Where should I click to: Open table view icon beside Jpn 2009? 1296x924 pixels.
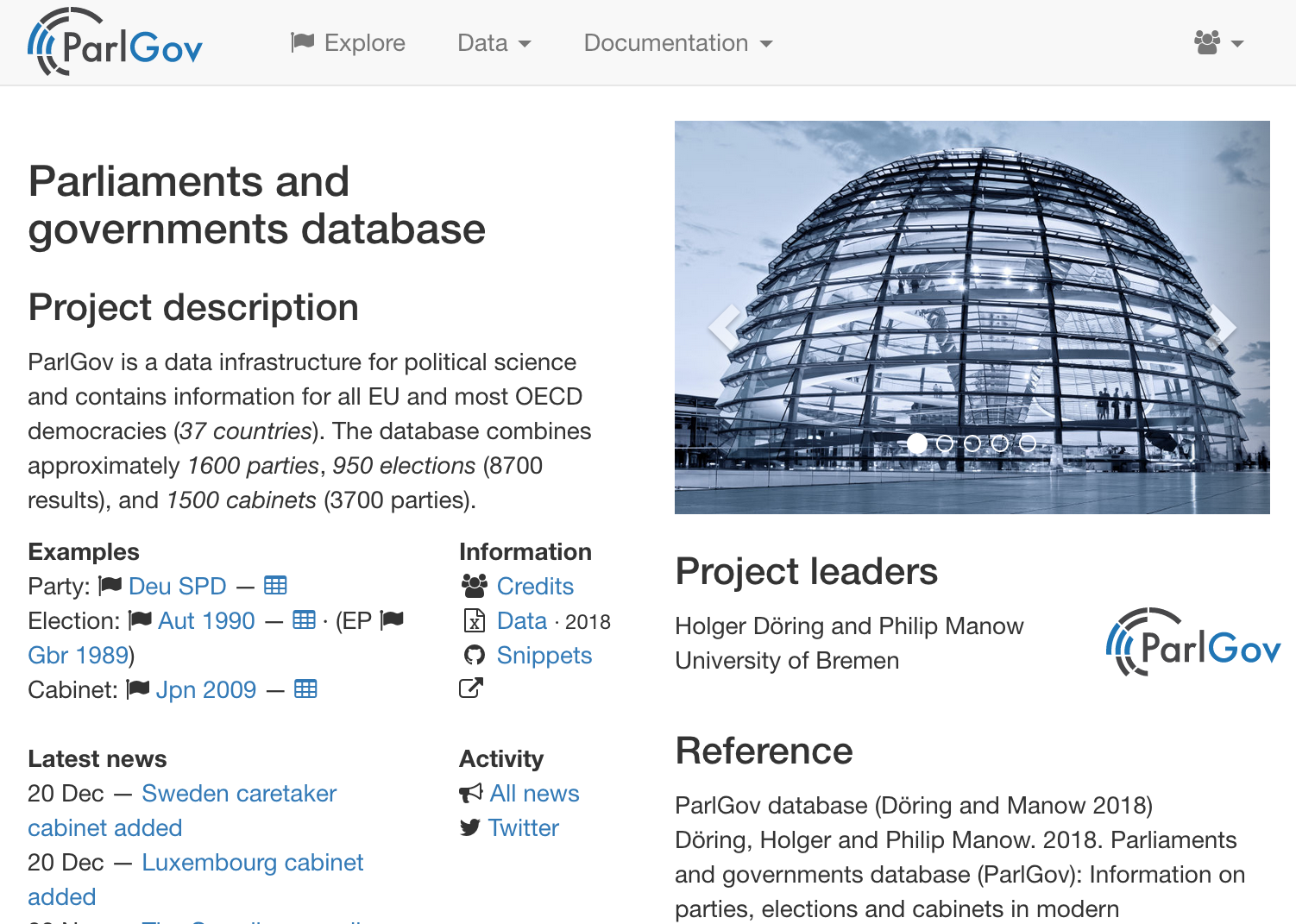tap(306, 688)
